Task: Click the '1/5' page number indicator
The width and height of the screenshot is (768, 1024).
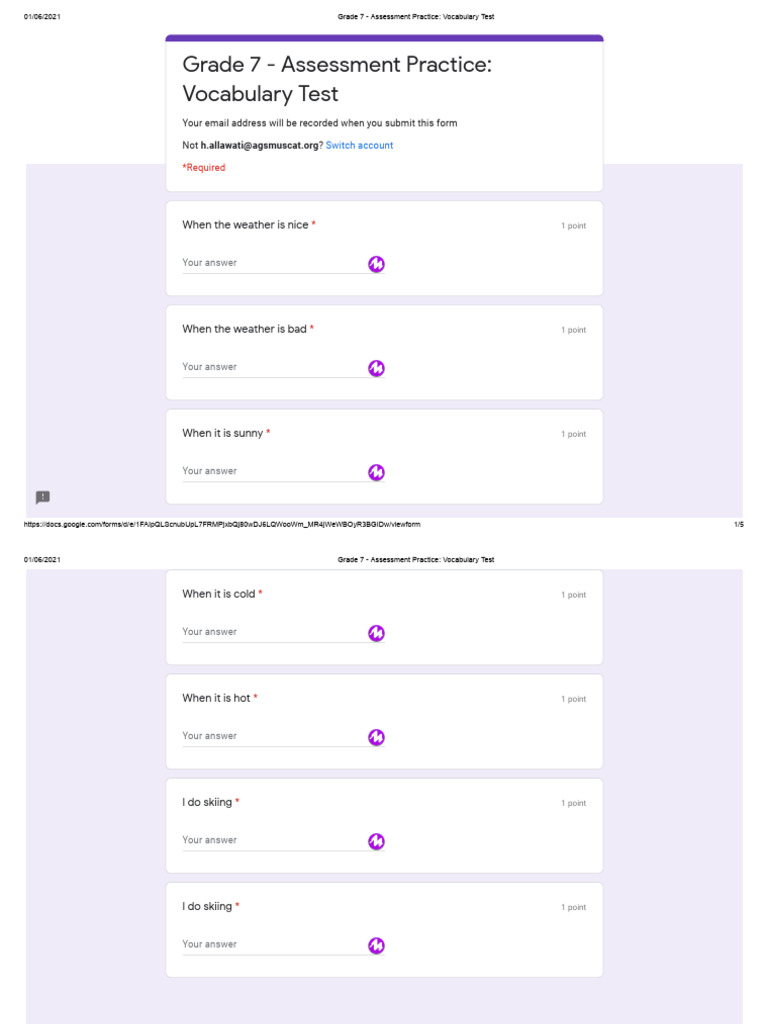Action: point(738,524)
